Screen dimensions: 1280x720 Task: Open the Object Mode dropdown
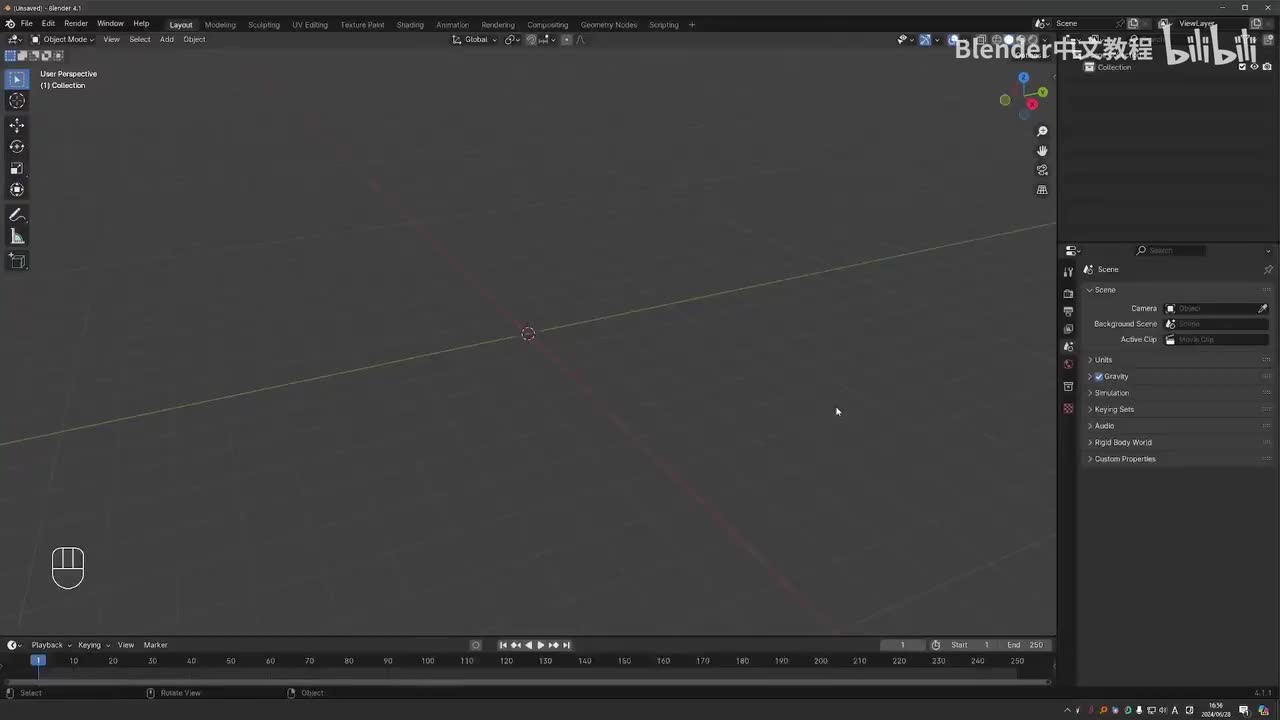[62, 40]
